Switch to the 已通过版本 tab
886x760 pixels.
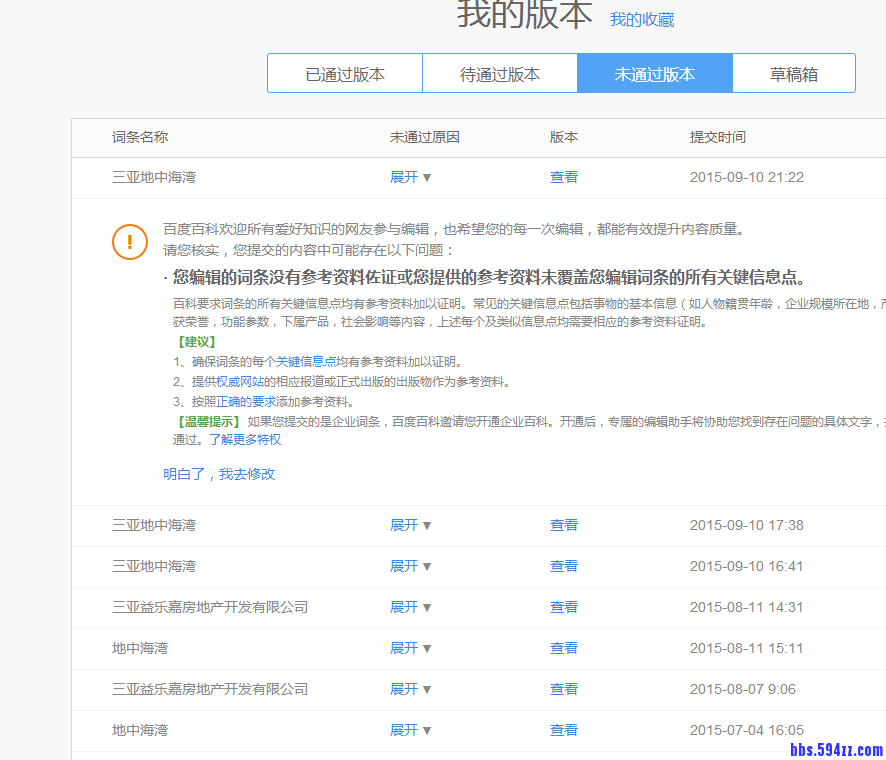coord(344,72)
